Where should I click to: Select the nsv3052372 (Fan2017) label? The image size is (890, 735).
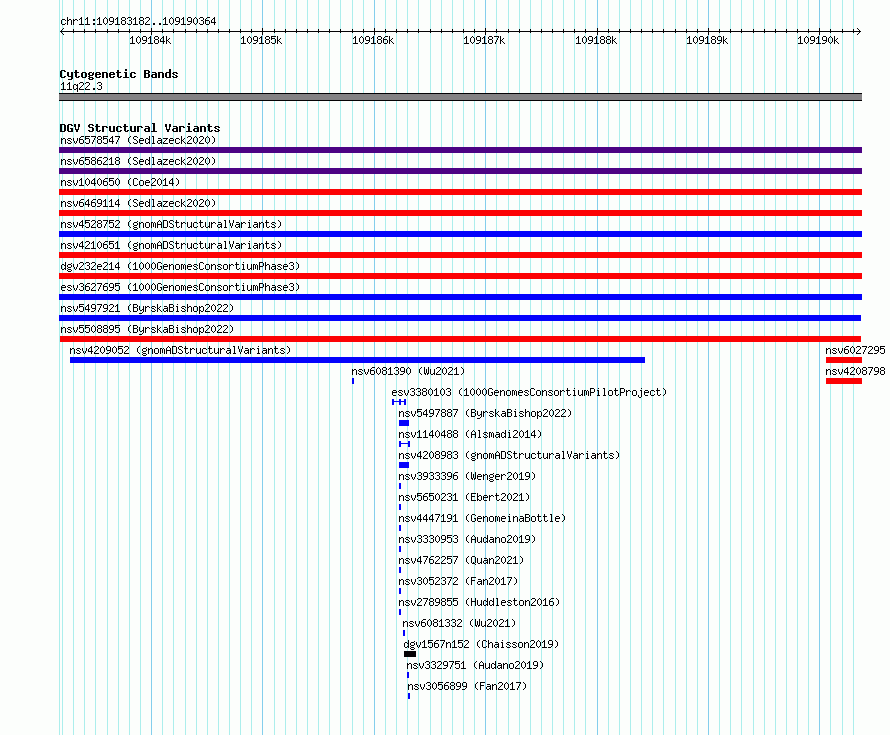458,581
